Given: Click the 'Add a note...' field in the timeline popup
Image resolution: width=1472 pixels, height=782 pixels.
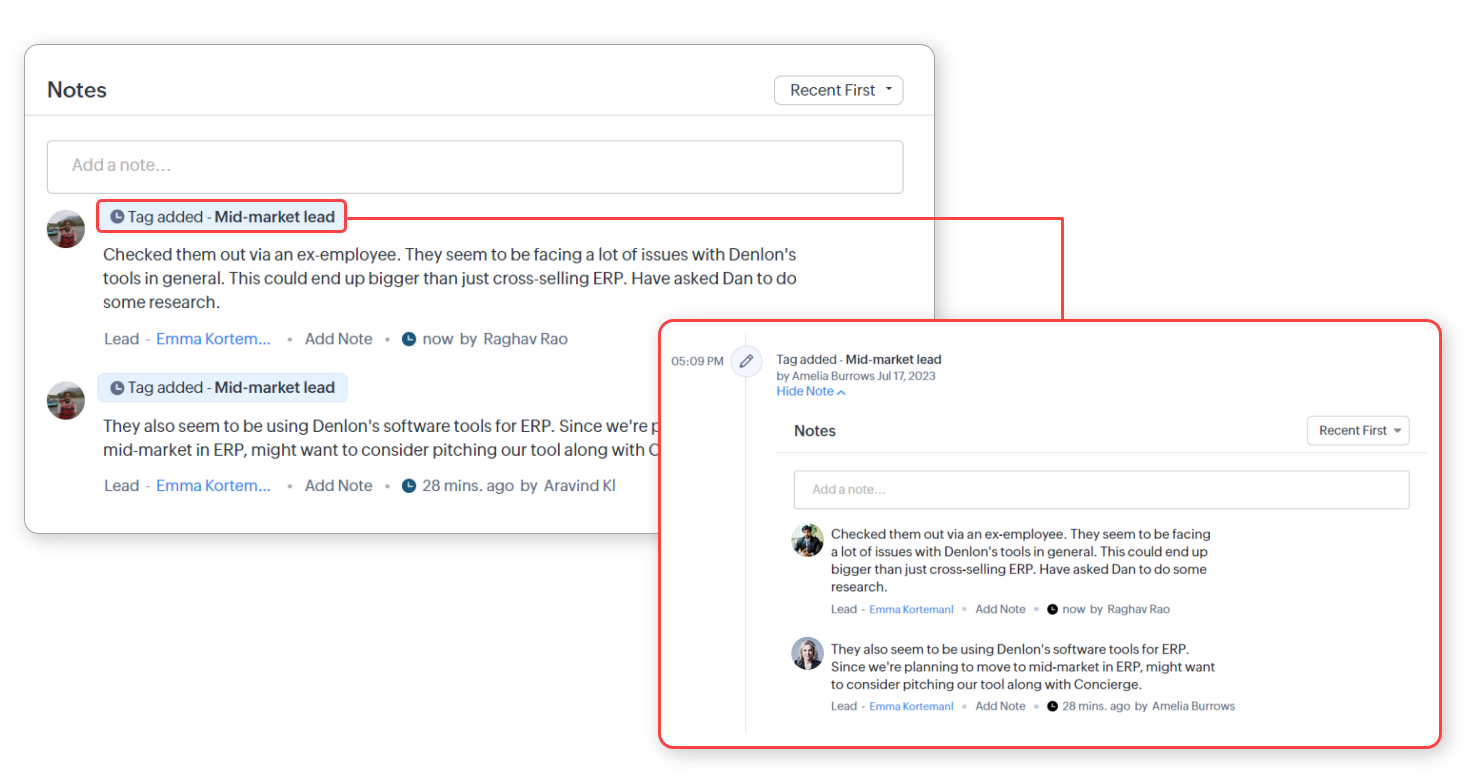Looking at the screenshot, I should click(x=1101, y=490).
